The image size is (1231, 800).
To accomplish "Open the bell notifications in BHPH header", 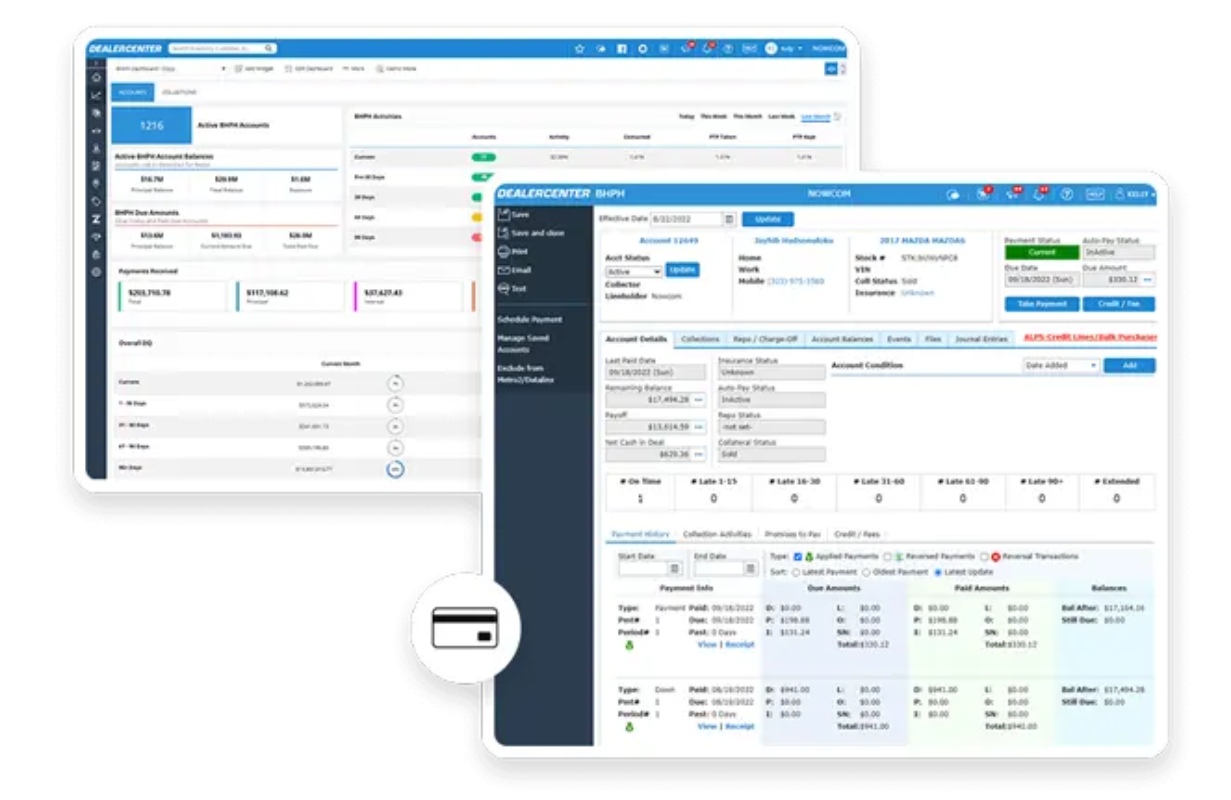I will (1041, 194).
